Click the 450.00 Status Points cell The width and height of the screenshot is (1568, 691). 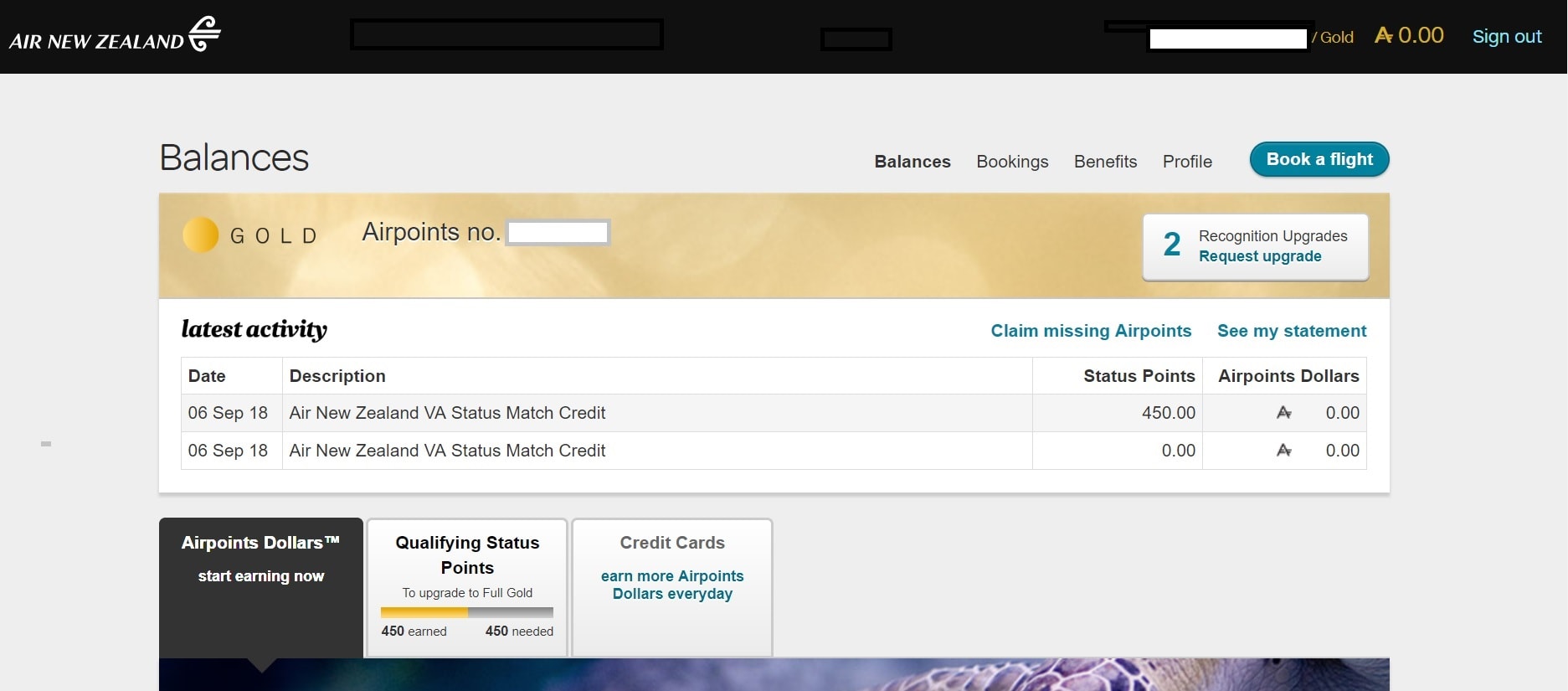pyautogui.click(x=1118, y=413)
